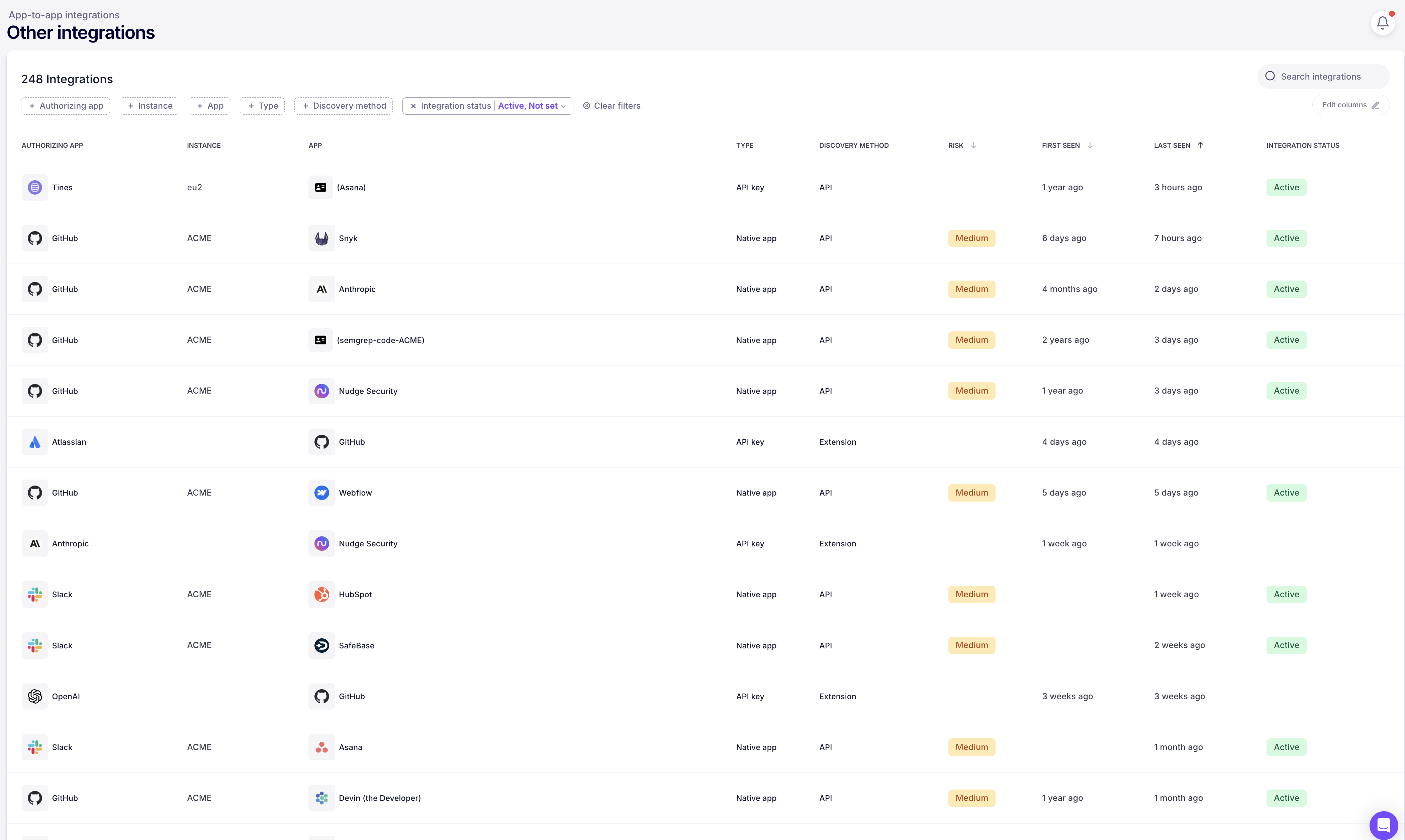
Task: Click the Active status badge in Tines row
Action: coord(1286,187)
